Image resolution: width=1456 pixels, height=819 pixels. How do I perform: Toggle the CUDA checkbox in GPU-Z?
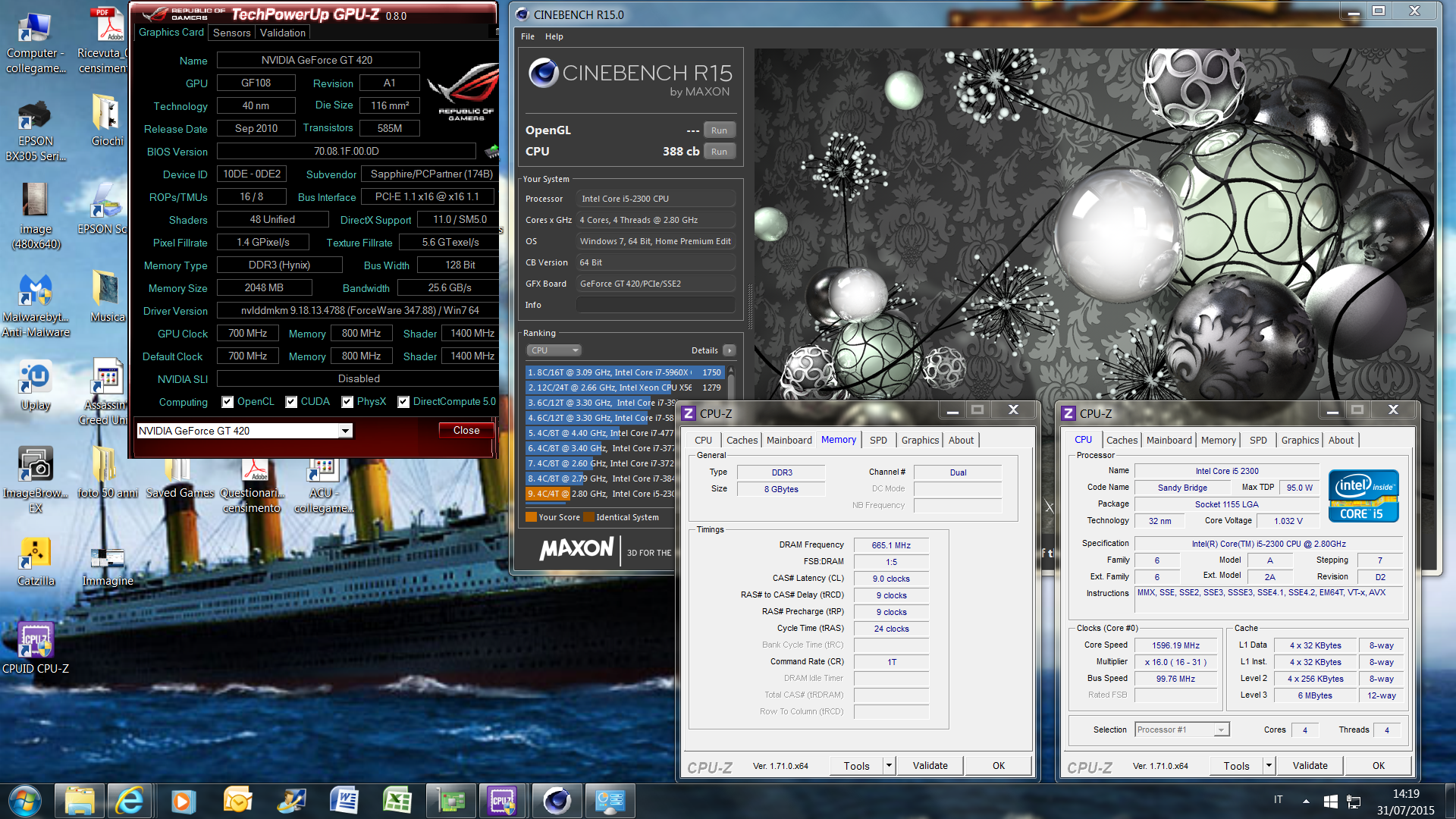[291, 402]
